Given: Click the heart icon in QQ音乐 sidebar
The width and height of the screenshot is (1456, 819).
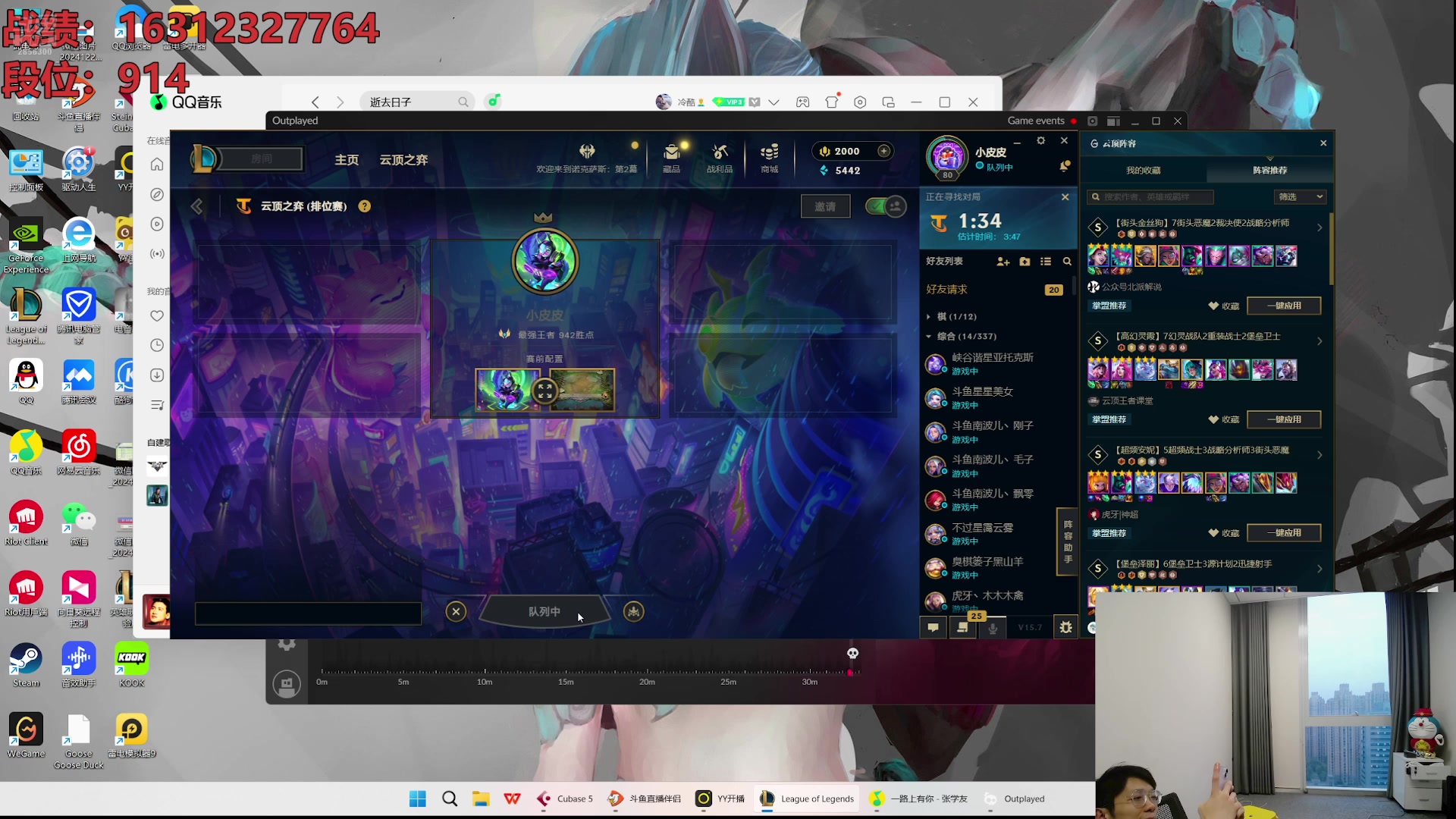Looking at the screenshot, I should point(157,315).
